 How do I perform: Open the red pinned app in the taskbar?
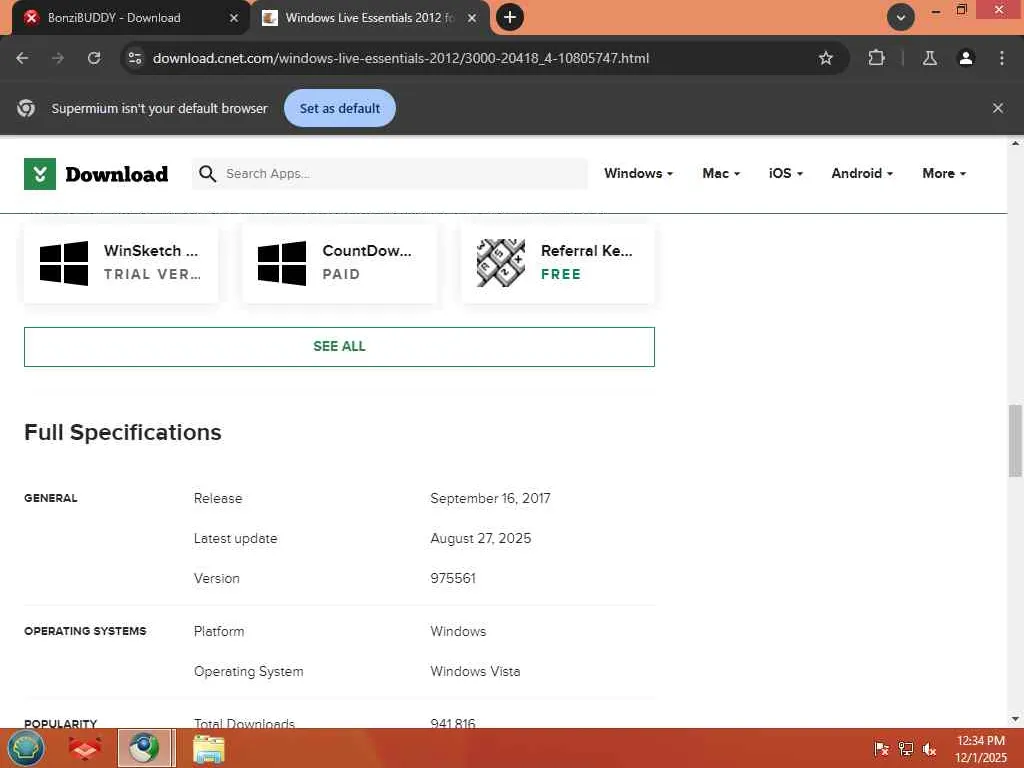(85, 748)
